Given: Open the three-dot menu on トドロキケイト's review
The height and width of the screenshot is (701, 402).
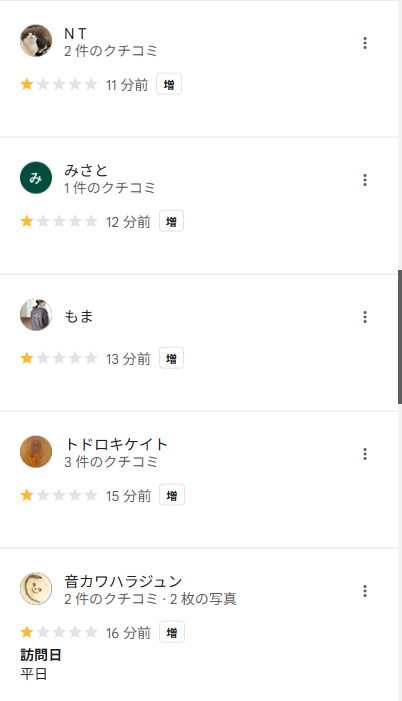Looking at the screenshot, I should coord(365,454).
